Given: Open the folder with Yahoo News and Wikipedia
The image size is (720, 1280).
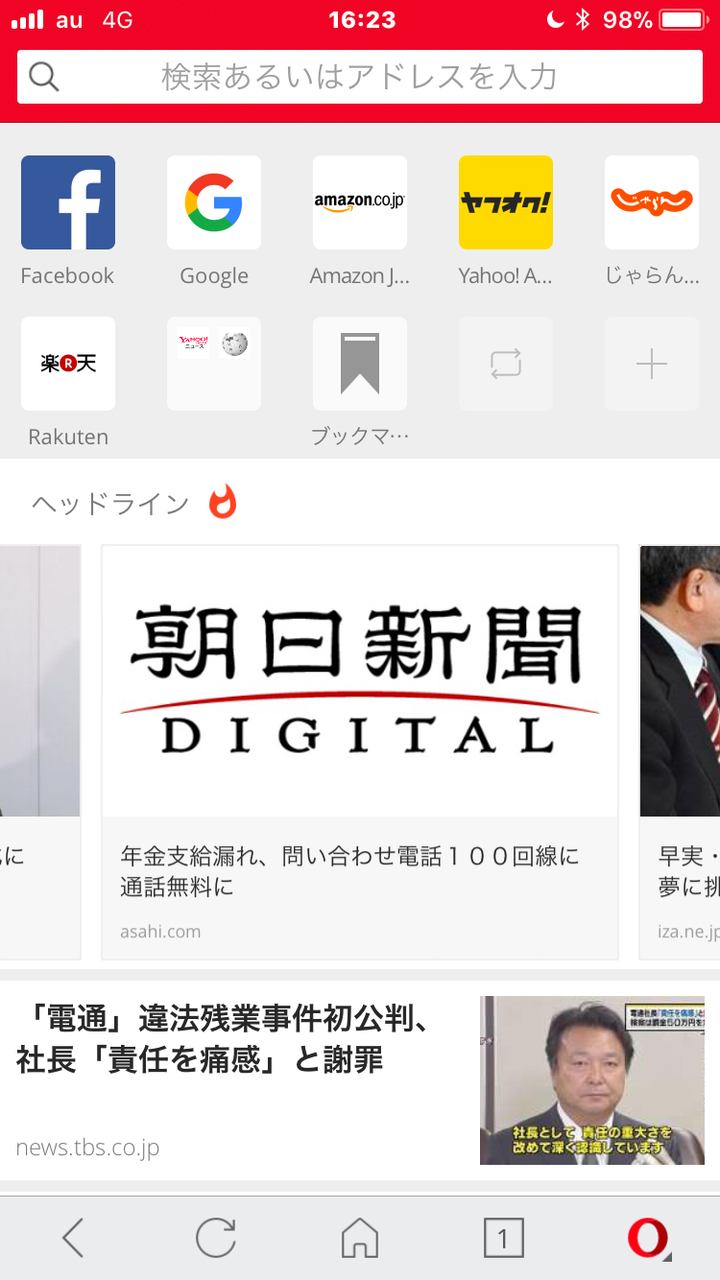Looking at the screenshot, I should click(x=214, y=364).
